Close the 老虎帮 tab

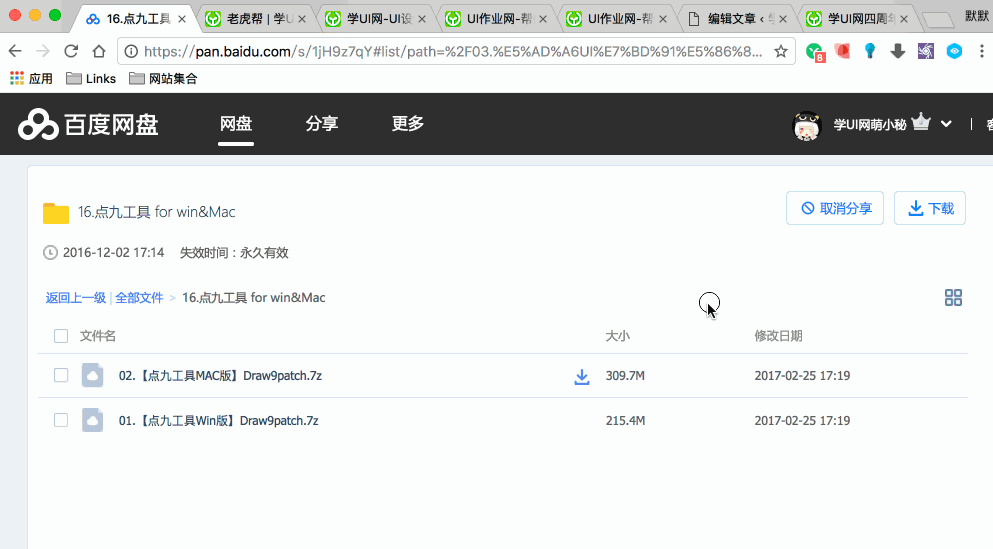(302, 19)
